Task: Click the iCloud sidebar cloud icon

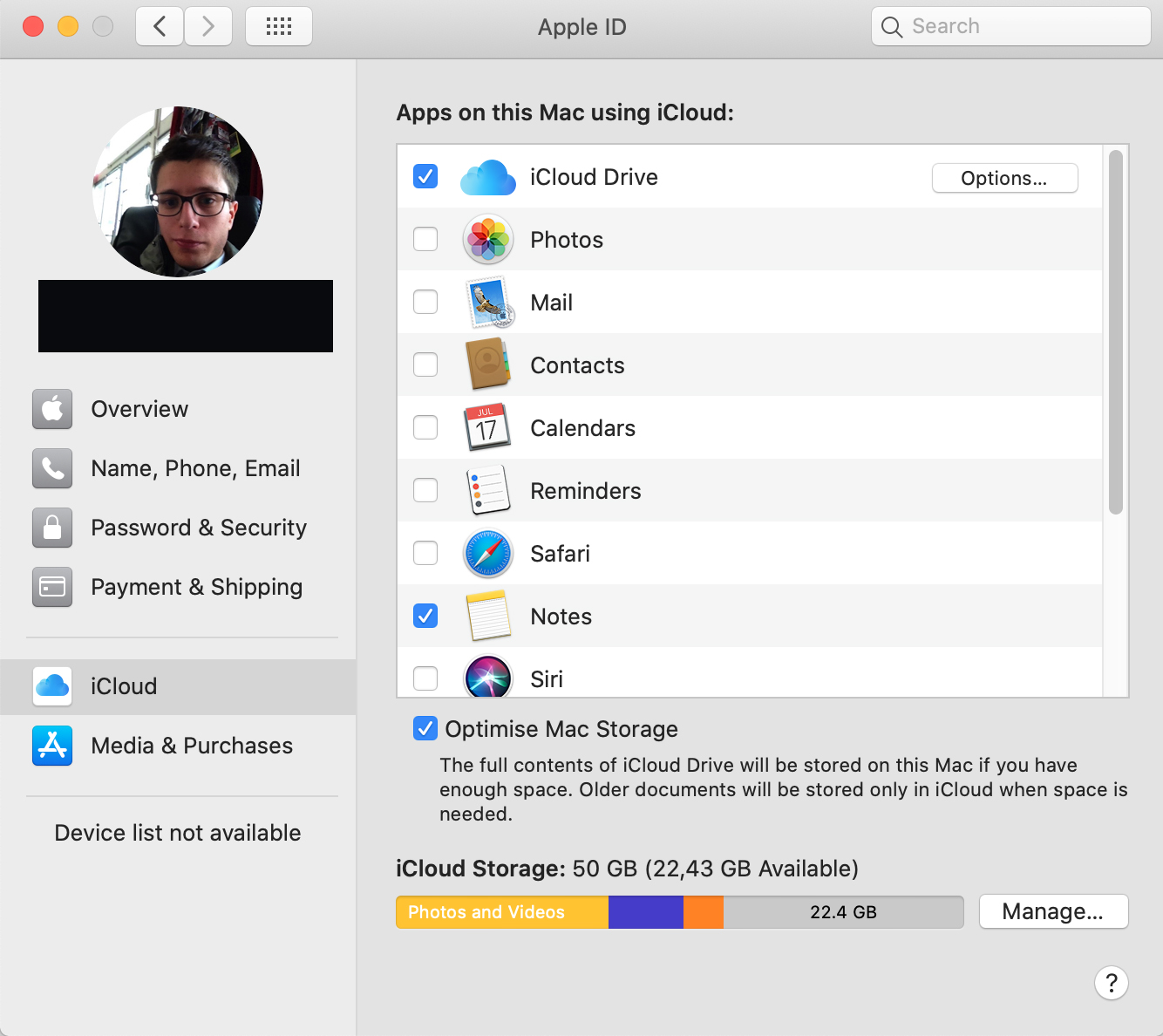Action: (x=52, y=686)
